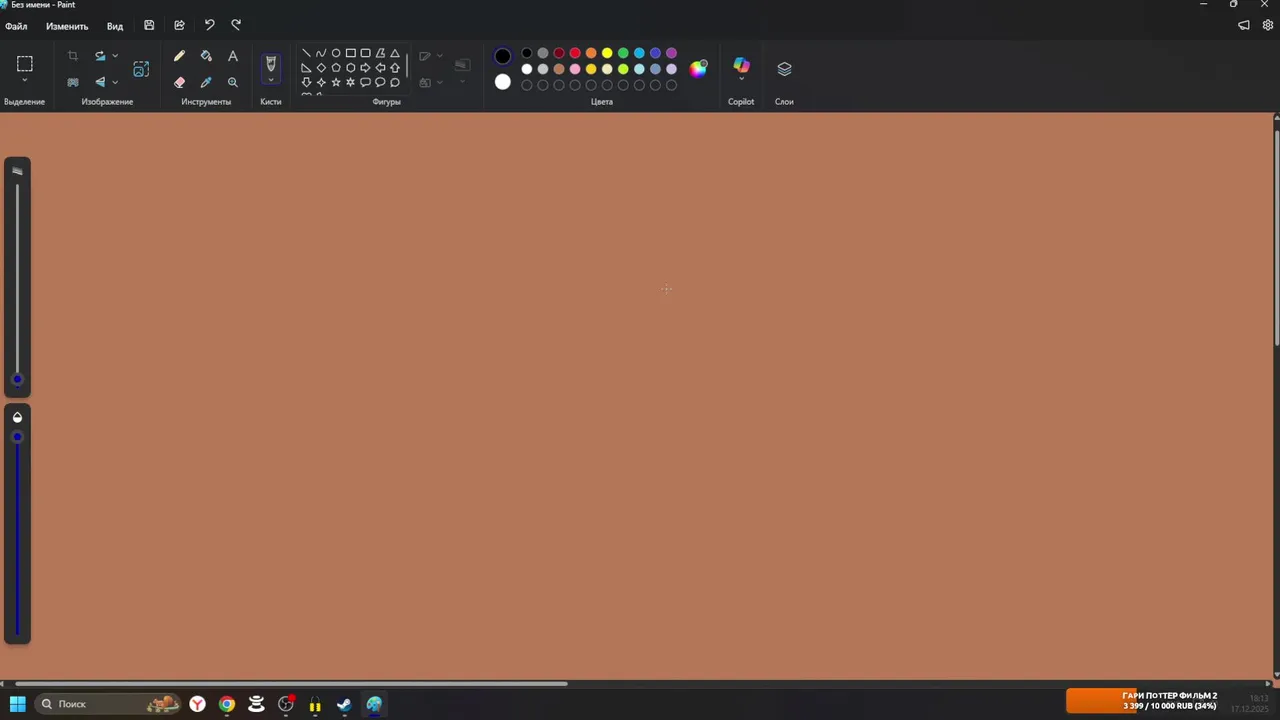
Task: Open the Вид menu
Action: tap(115, 26)
